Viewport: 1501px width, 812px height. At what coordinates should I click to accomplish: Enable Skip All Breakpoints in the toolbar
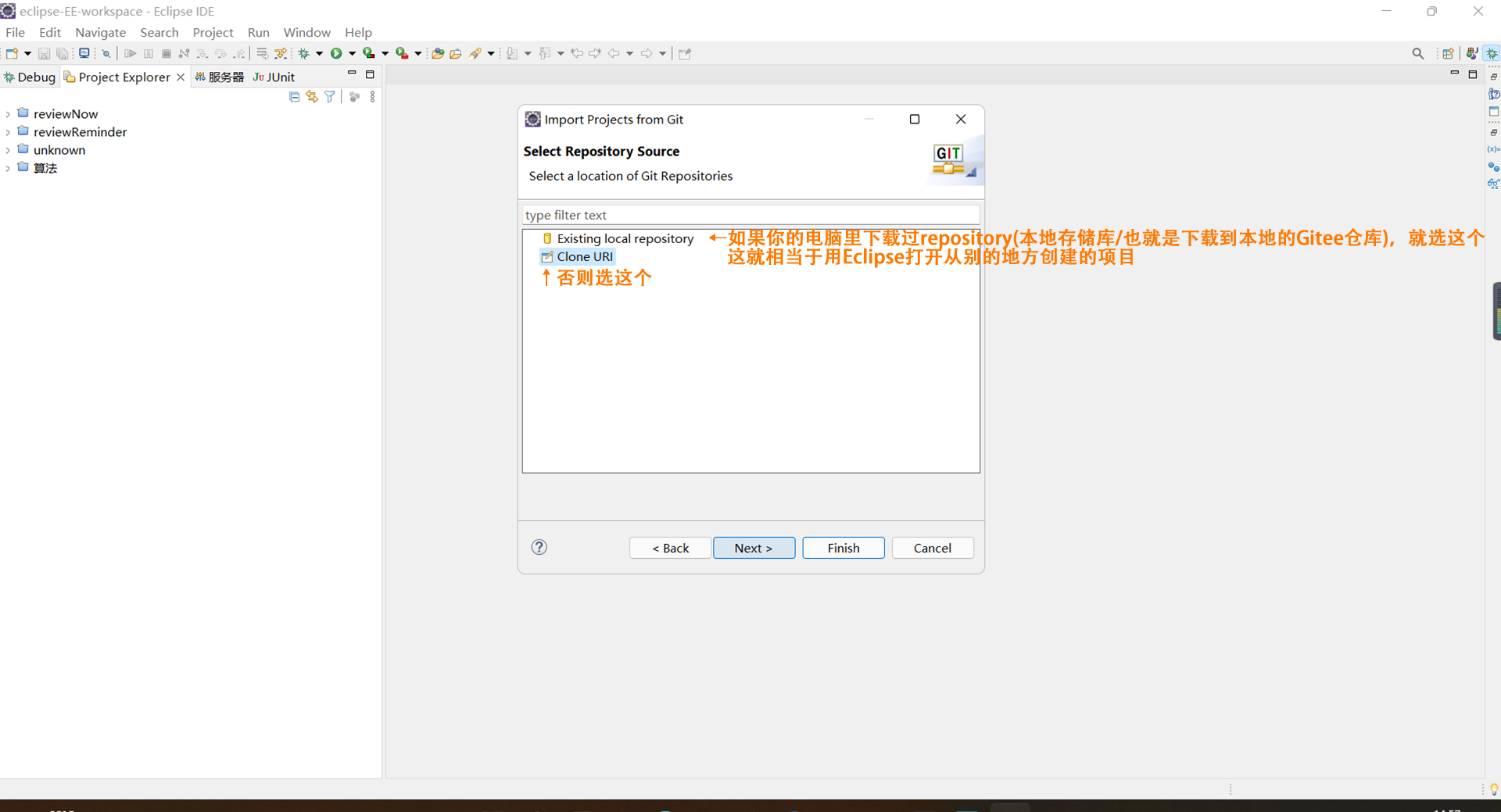point(106,52)
